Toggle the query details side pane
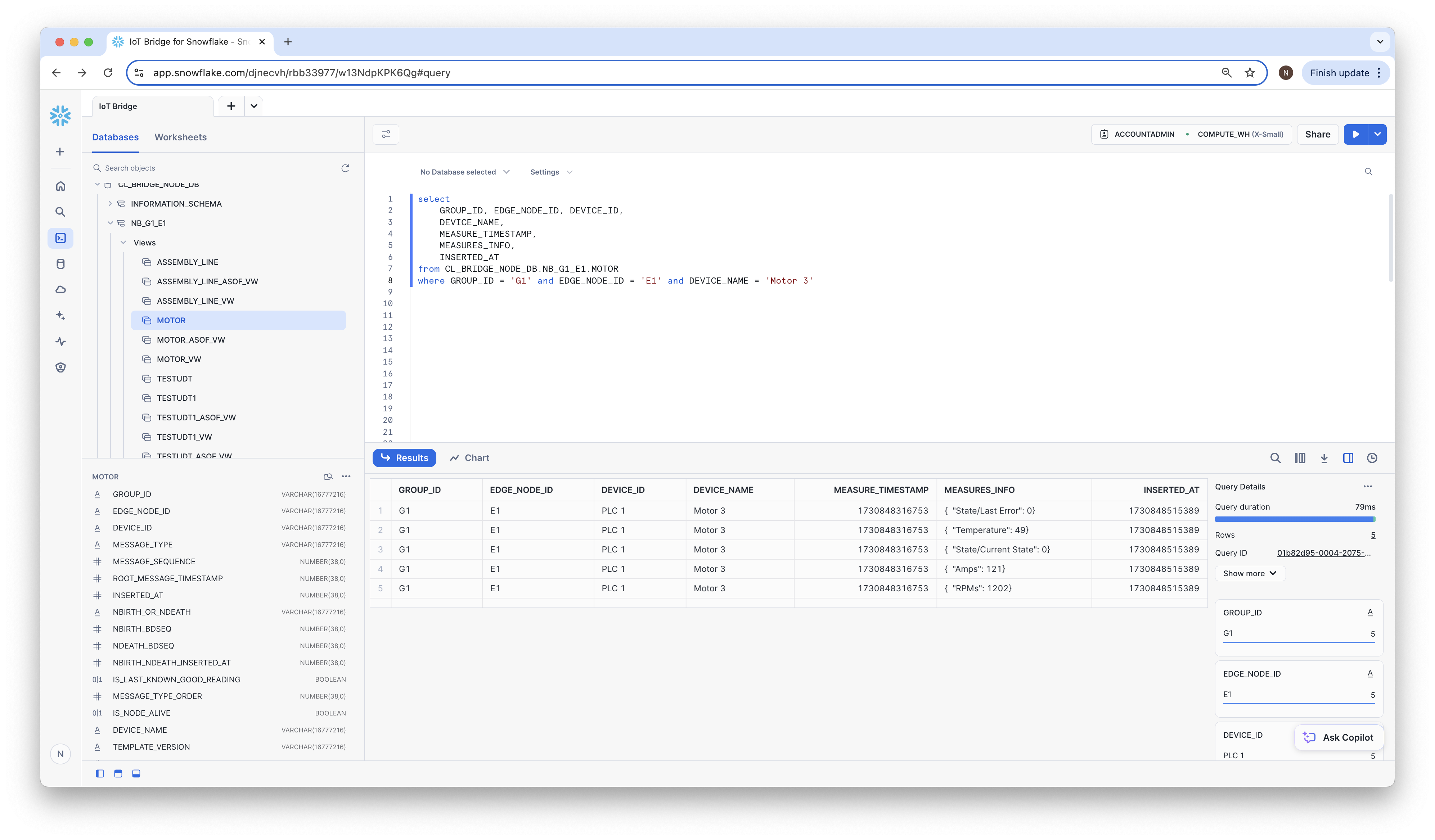The height and width of the screenshot is (840, 1435). (1348, 458)
